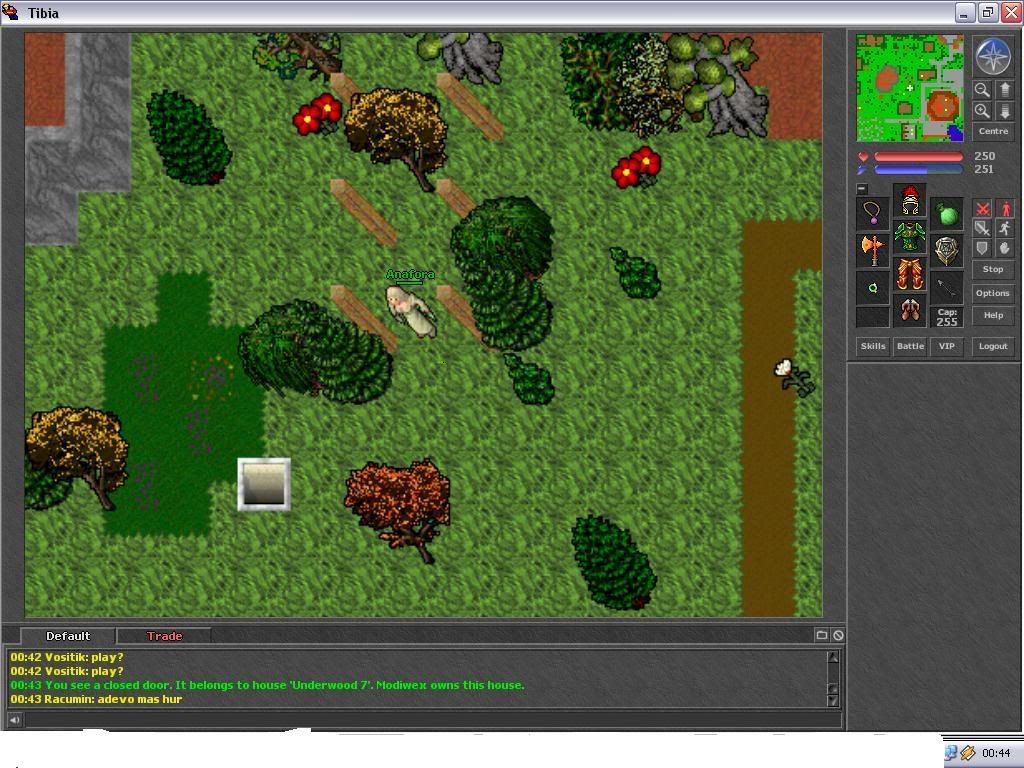The height and width of the screenshot is (768, 1024).
Task: Select the green ring in ring slot
Action: coord(872,287)
